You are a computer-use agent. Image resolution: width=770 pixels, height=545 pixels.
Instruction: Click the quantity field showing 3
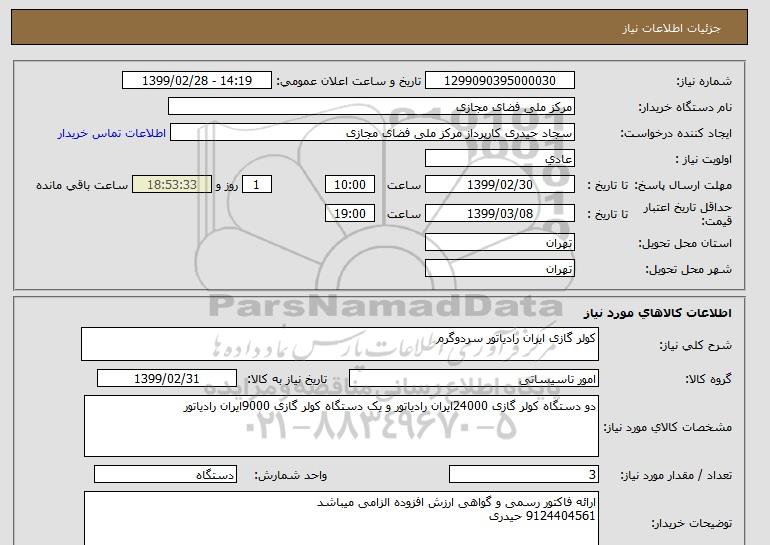pos(523,474)
